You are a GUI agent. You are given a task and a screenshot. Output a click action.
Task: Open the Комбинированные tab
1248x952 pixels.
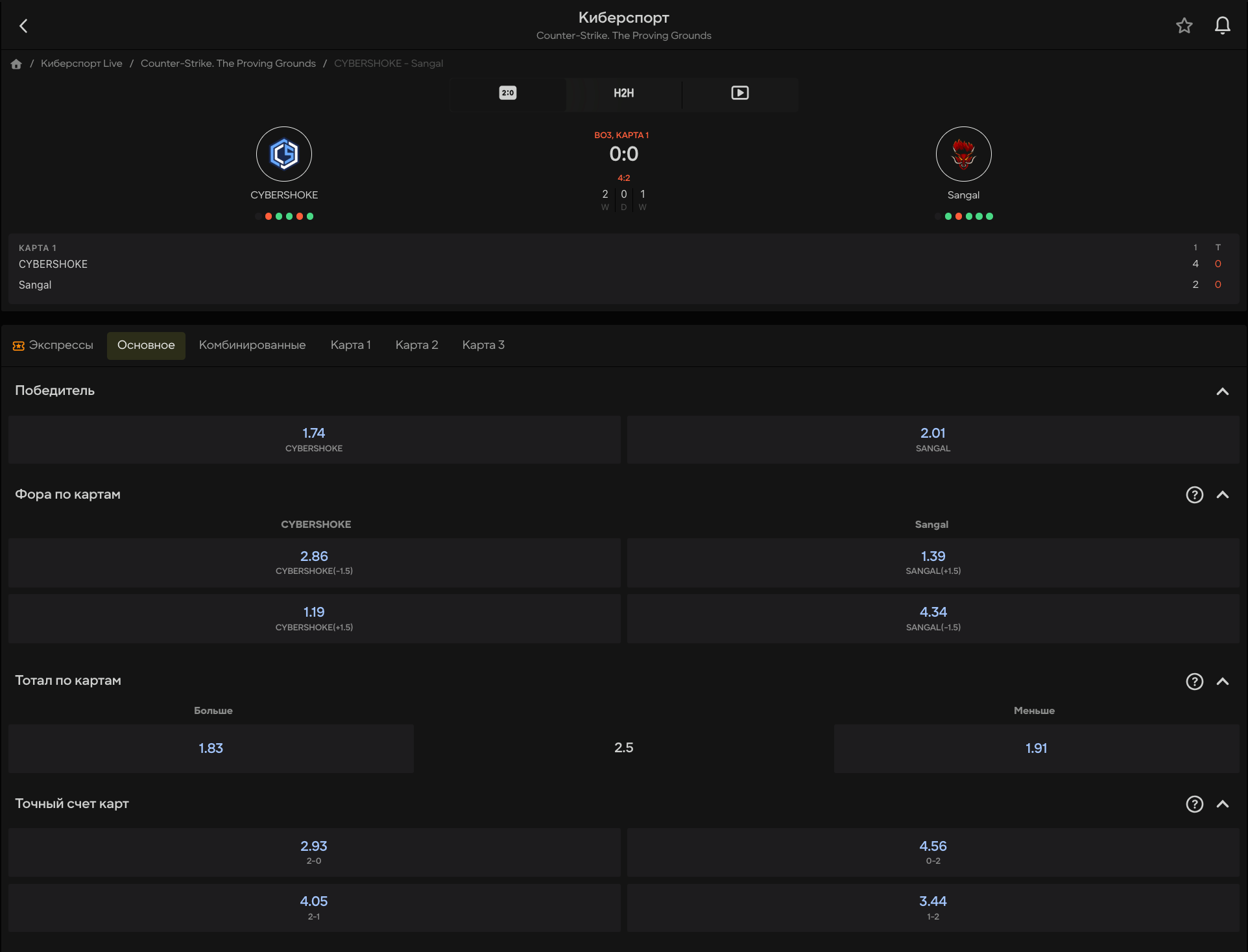point(252,345)
